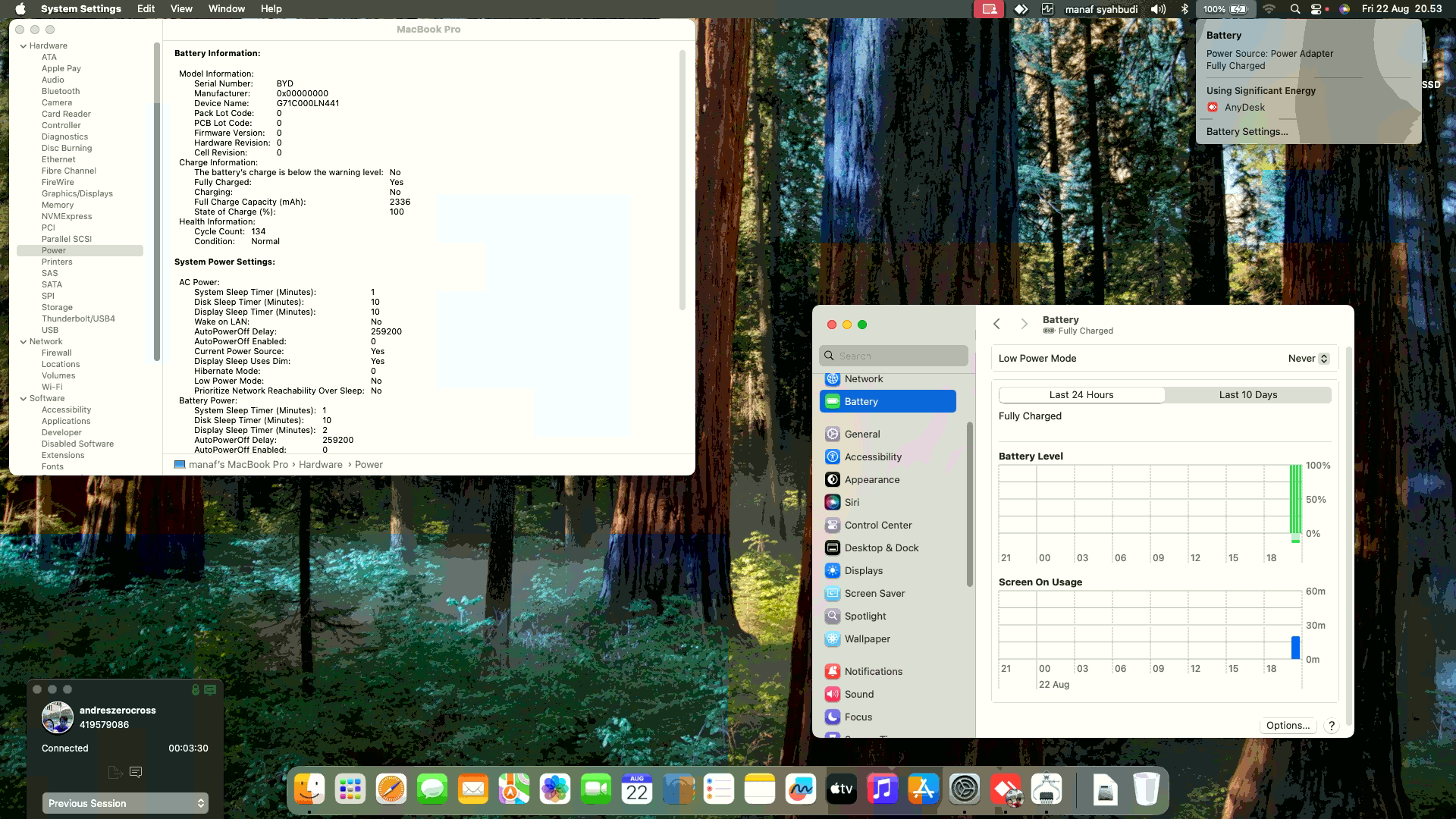
Task: Open the Low Power Mode dropdown
Action: click(x=1308, y=358)
